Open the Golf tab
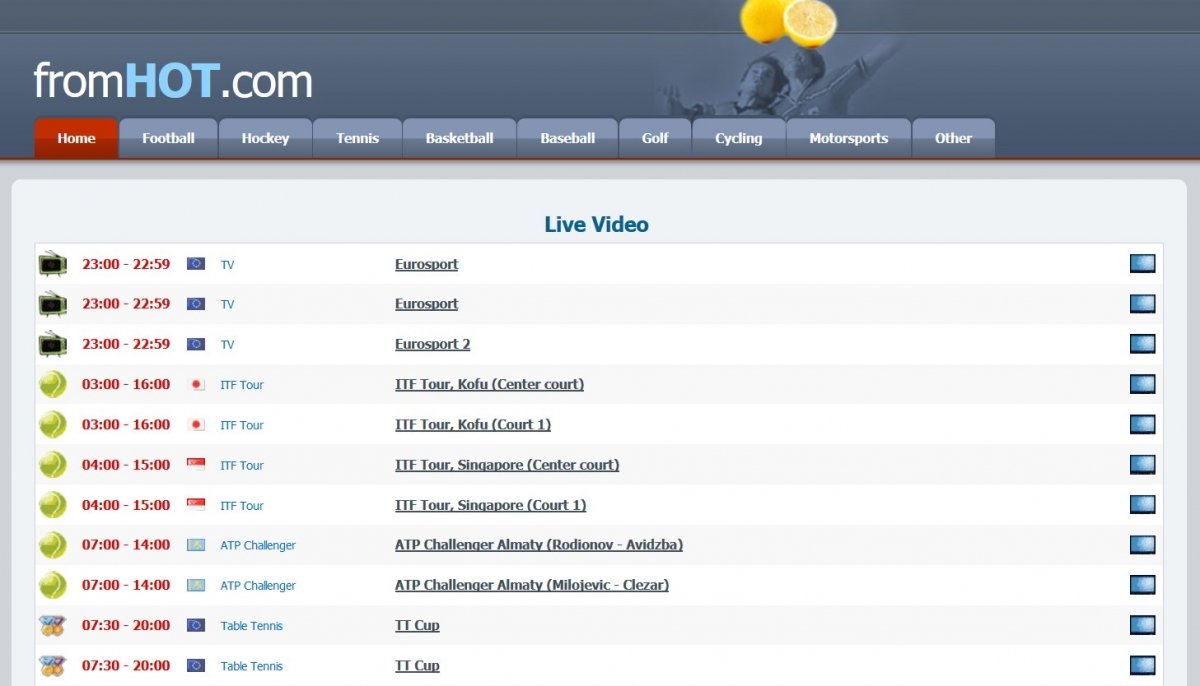This screenshot has height=686, width=1200. coord(655,138)
